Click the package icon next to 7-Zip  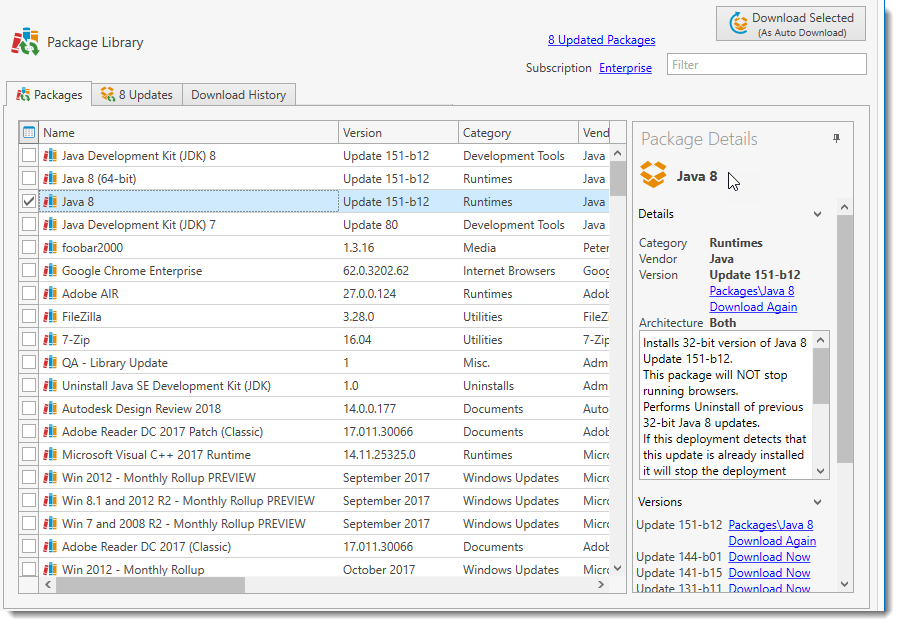pyautogui.click(x=50, y=340)
